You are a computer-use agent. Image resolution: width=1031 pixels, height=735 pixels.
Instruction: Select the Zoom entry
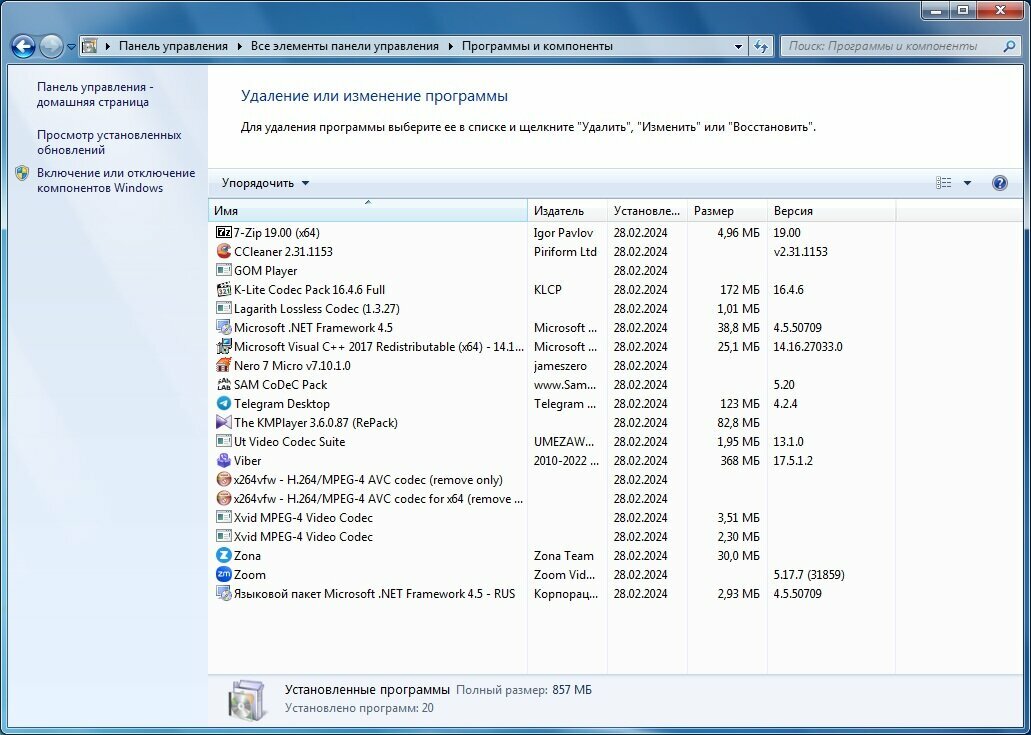click(x=250, y=575)
